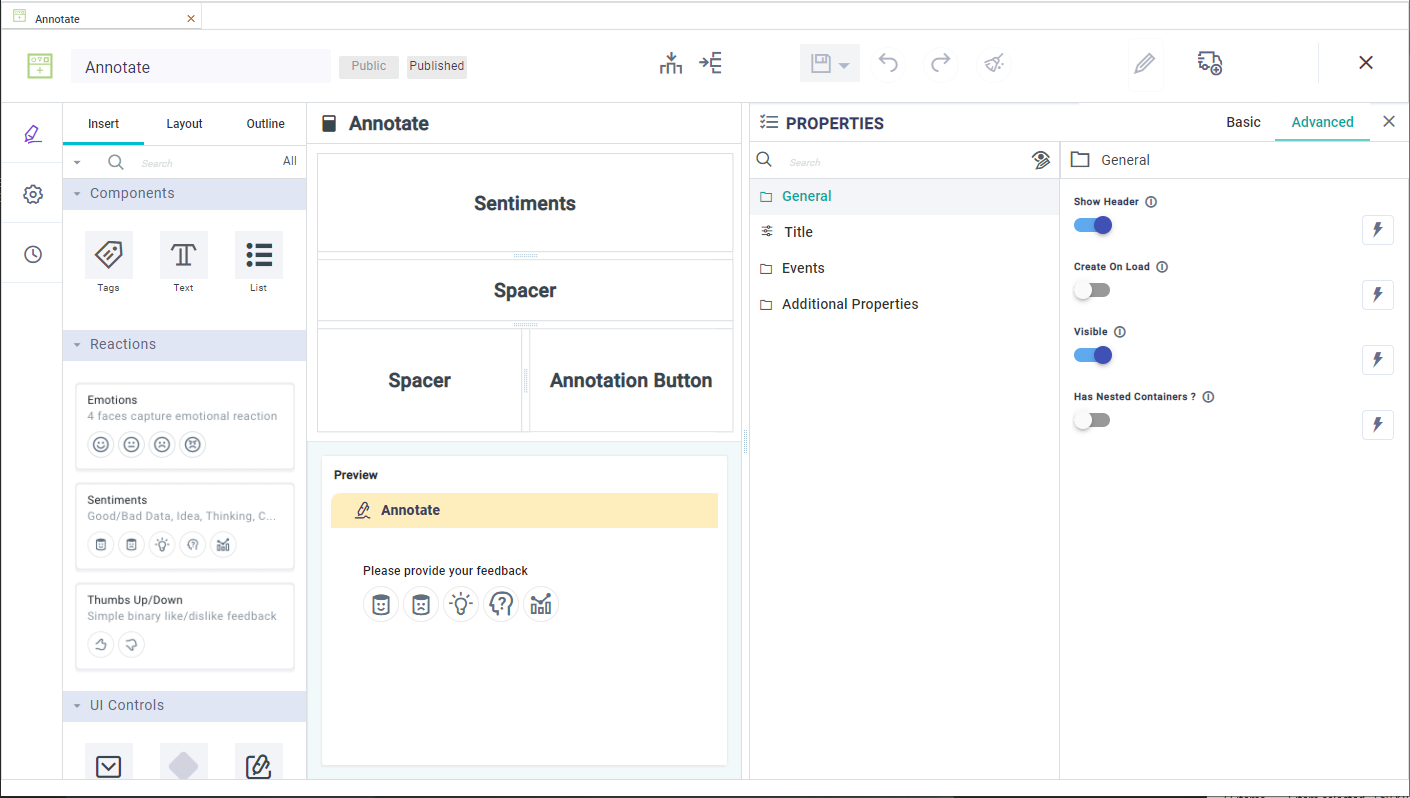The width and height of the screenshot is (1410, 798).
Task: Switch to the Basic properties tab
Action: tap(1243, 122)
